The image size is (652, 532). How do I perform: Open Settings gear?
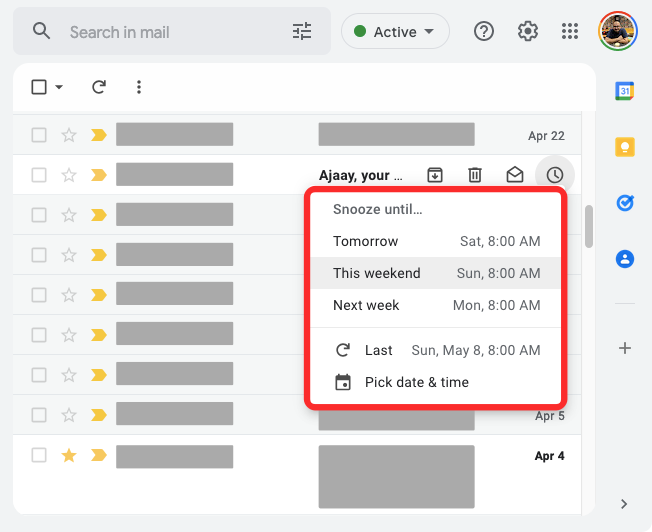[528, 32]
